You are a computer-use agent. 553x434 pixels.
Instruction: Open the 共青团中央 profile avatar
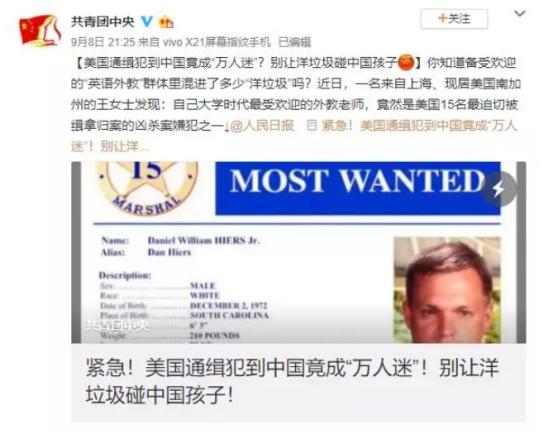click(x=40, y=30)
